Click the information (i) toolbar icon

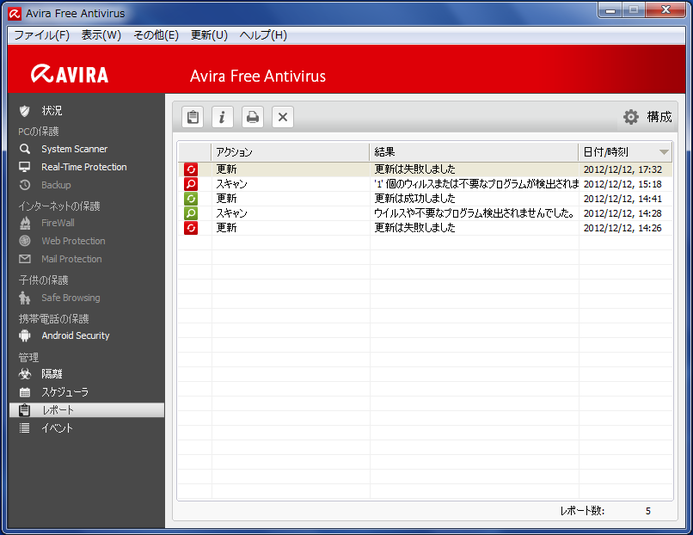click(x=222, y=117)
